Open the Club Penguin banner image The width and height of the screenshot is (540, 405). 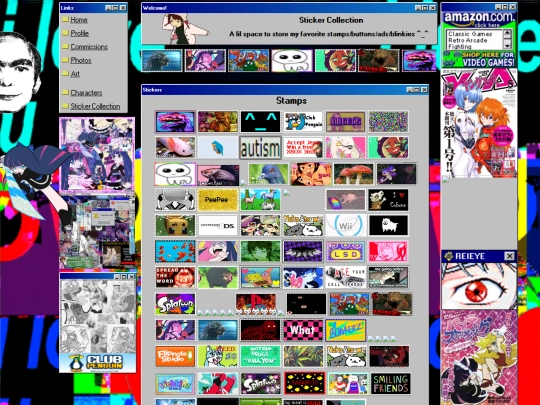(97, 363)
